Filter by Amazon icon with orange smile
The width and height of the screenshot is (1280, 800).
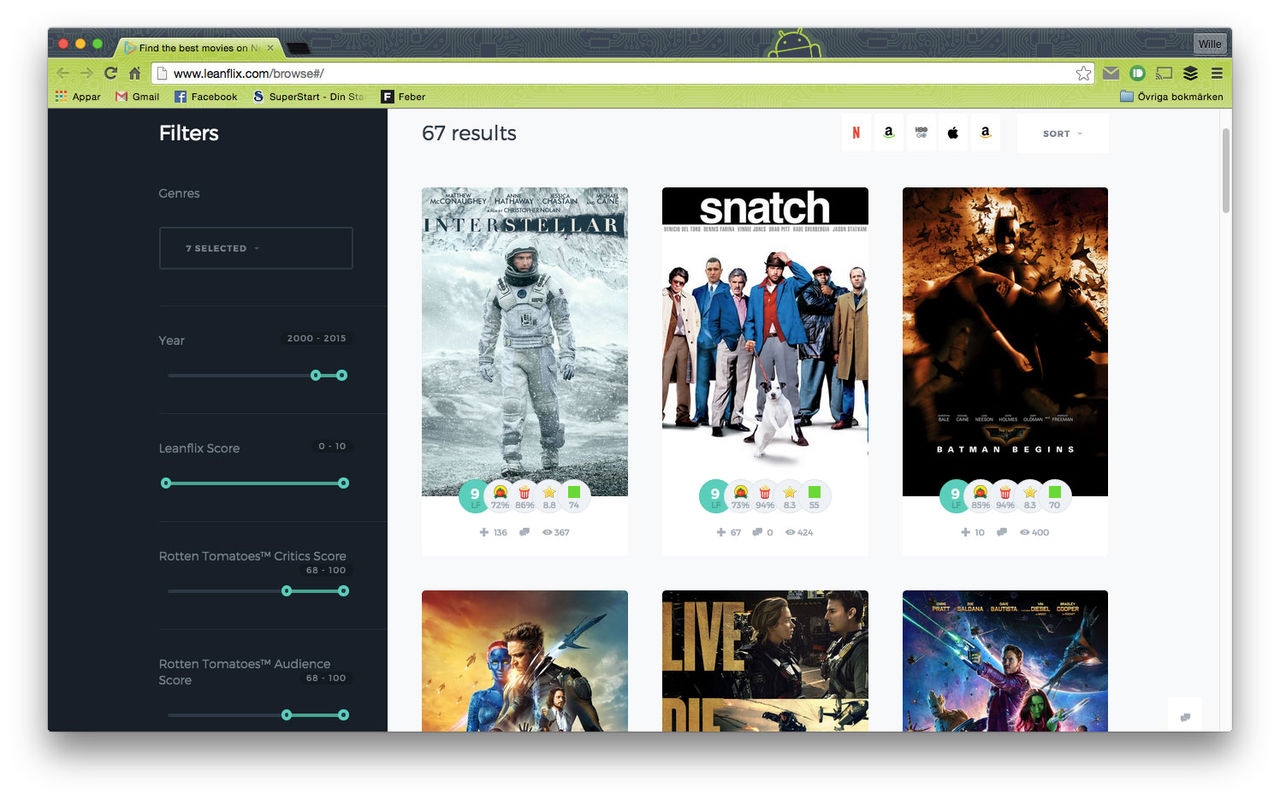click(x=985, y=133)
